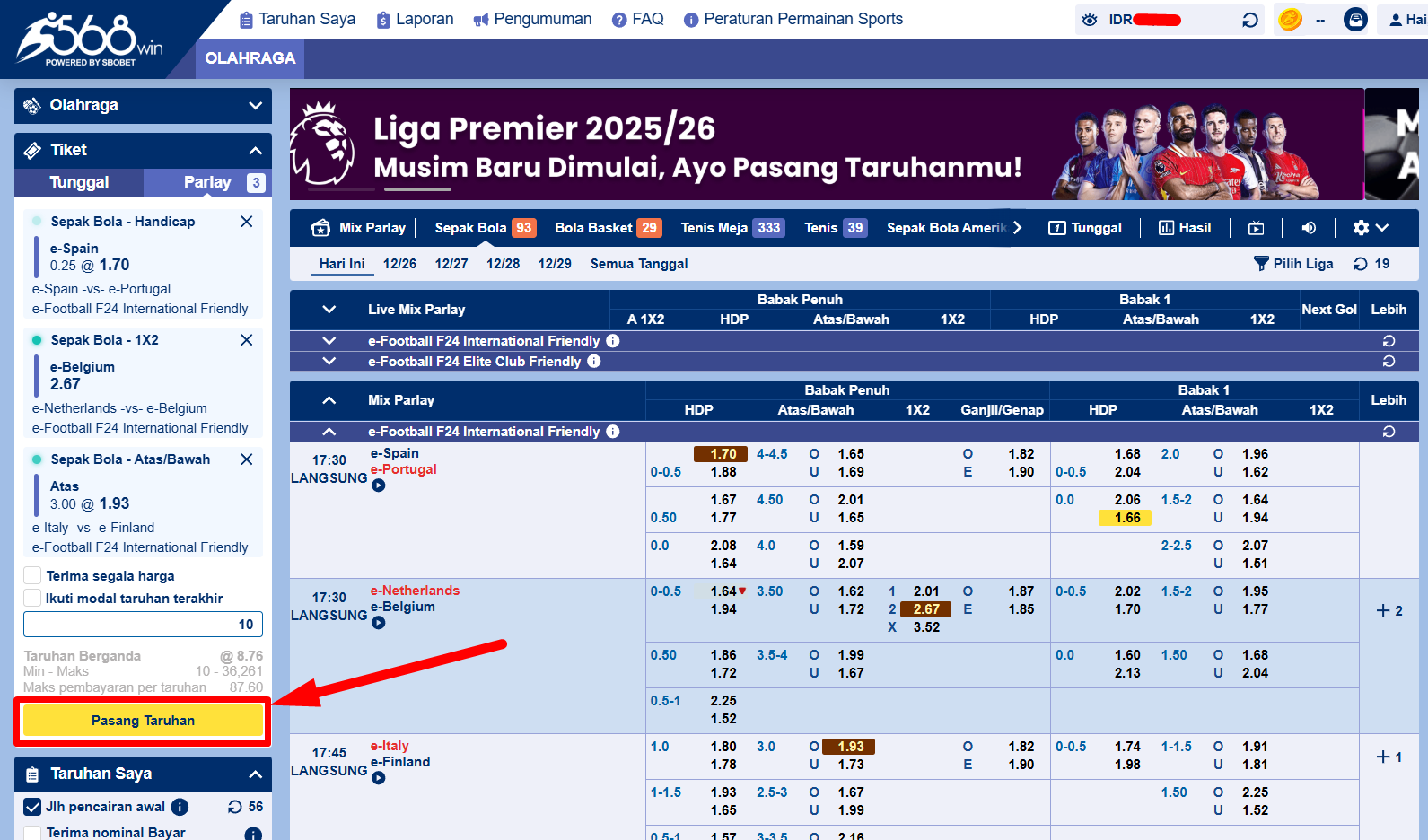
Task: Open the 568win logo home
Action: 90,39
